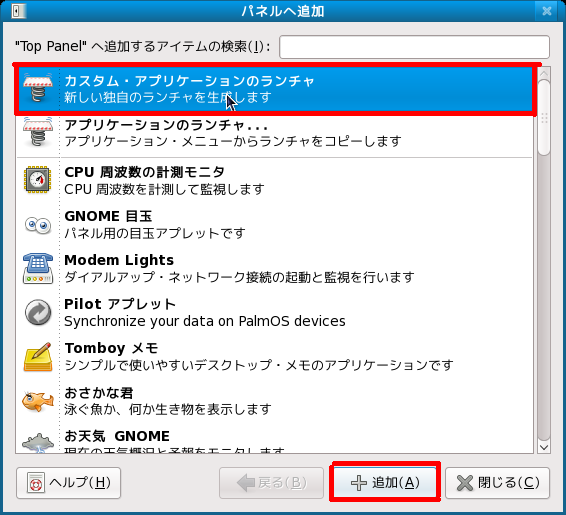
Task: Focus the item search field
Action: 414,47
